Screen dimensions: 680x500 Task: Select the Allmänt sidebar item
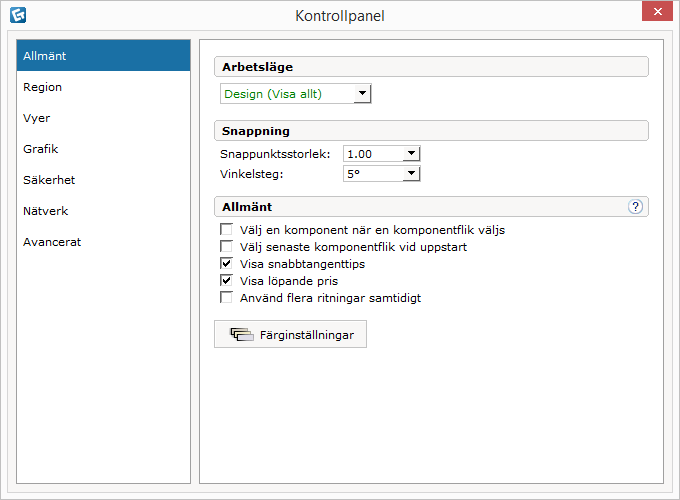pyautogui.click(x=103, y=56)
